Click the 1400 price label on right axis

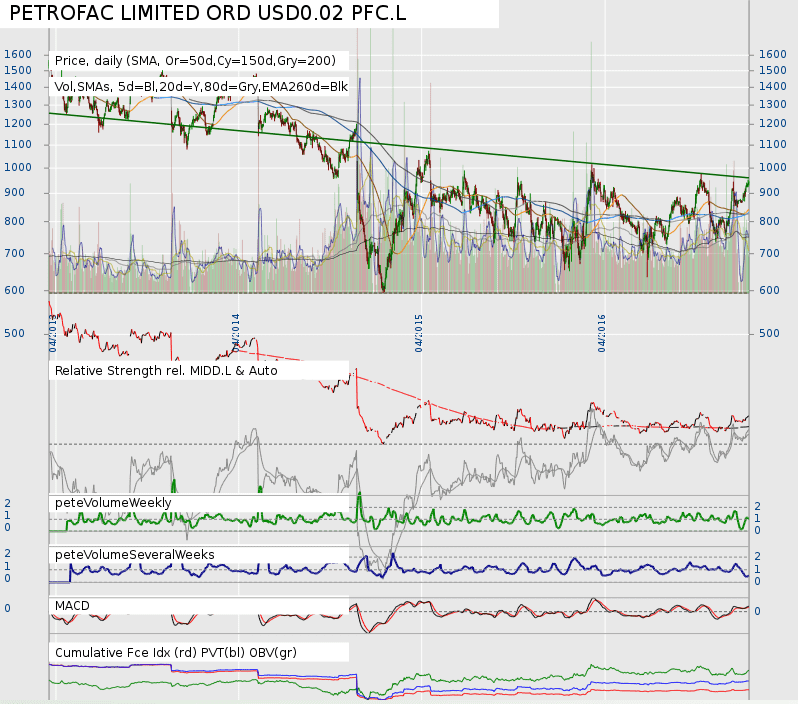(773, 87)
